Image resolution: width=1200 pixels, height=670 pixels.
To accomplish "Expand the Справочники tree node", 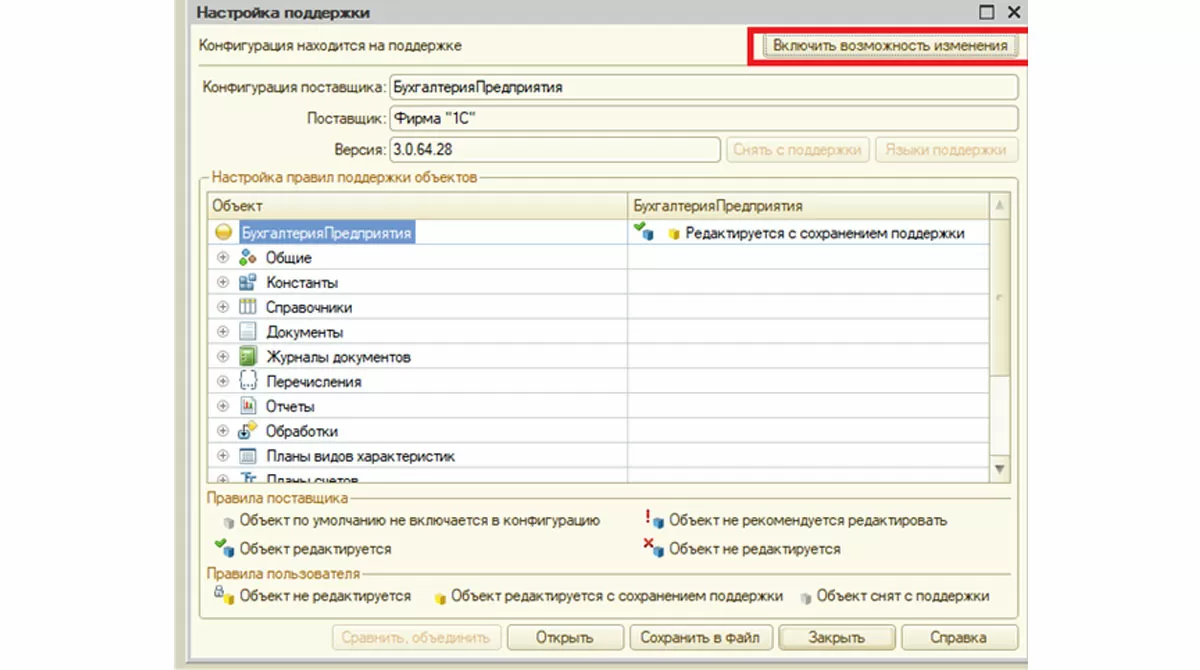I will point(223,307).
